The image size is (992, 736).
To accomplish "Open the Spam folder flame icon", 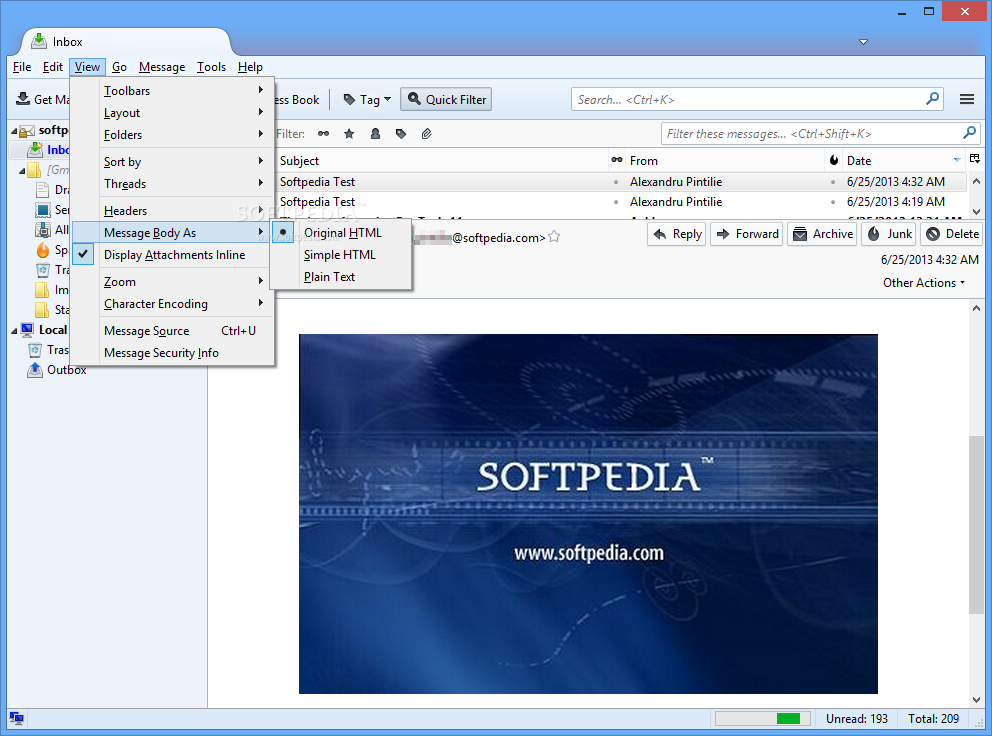I will coord(42,250).
